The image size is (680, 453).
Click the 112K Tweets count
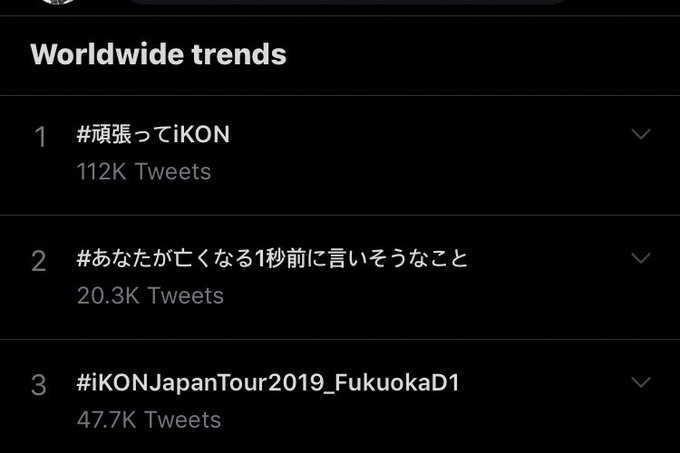[144, 172]
